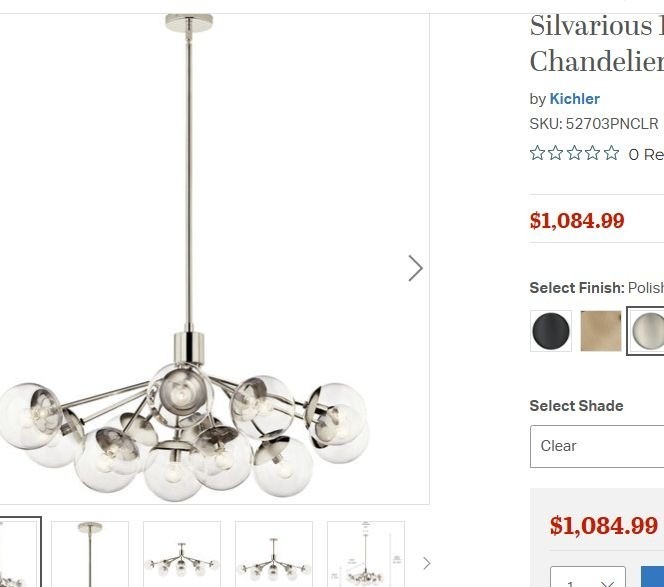Click the third rating star
664x587 pixels.
point(574,153)
